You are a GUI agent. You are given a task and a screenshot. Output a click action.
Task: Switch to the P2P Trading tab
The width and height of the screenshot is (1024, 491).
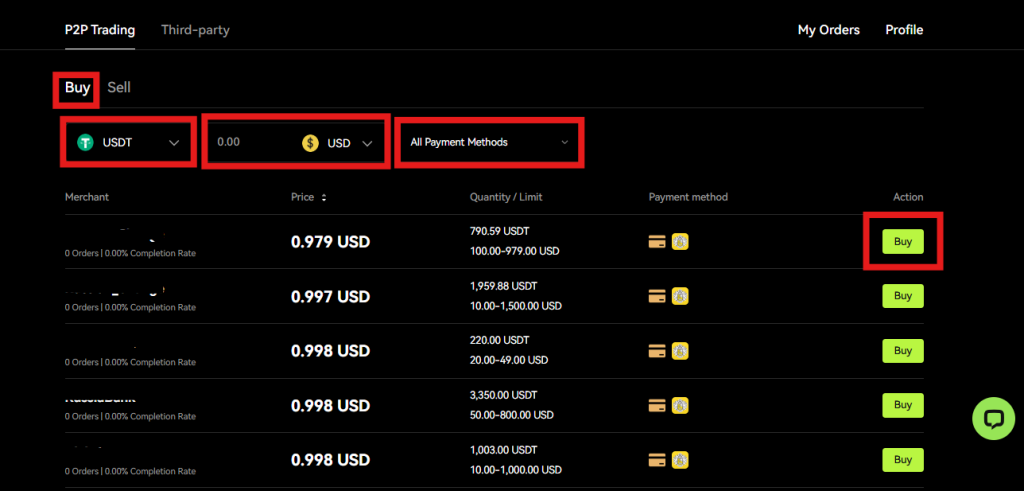[100, 30]
